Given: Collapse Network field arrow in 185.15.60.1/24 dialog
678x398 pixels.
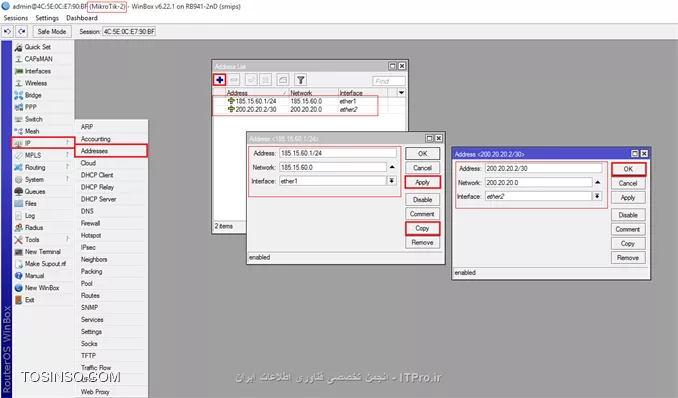Looking at the screenshot, I should (392, 167).
